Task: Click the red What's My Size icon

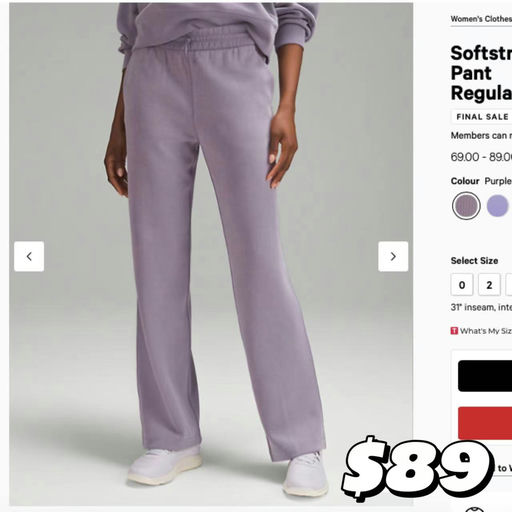Action: (x=454, y=331)
